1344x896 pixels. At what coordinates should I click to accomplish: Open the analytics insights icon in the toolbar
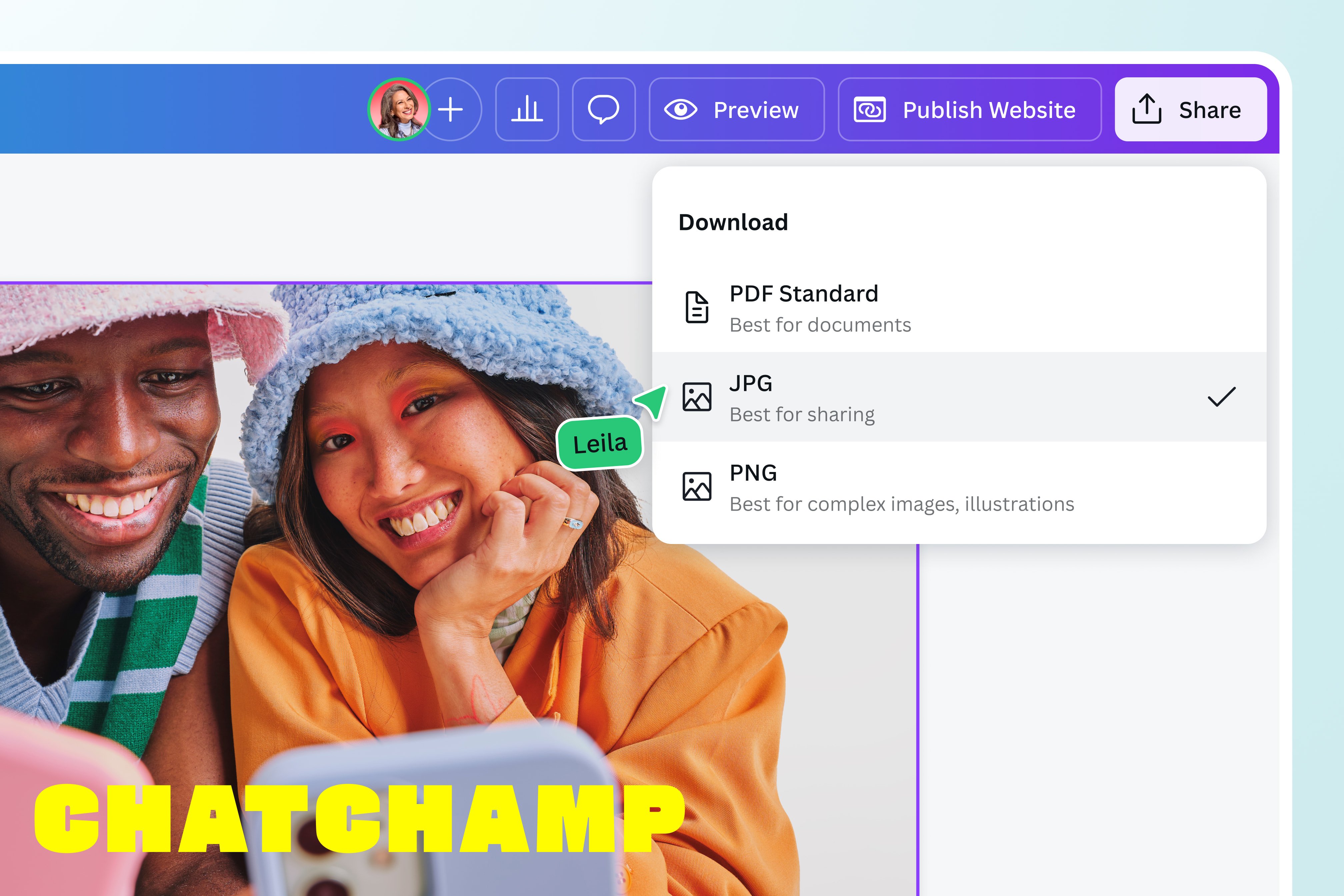coord(527,110)
